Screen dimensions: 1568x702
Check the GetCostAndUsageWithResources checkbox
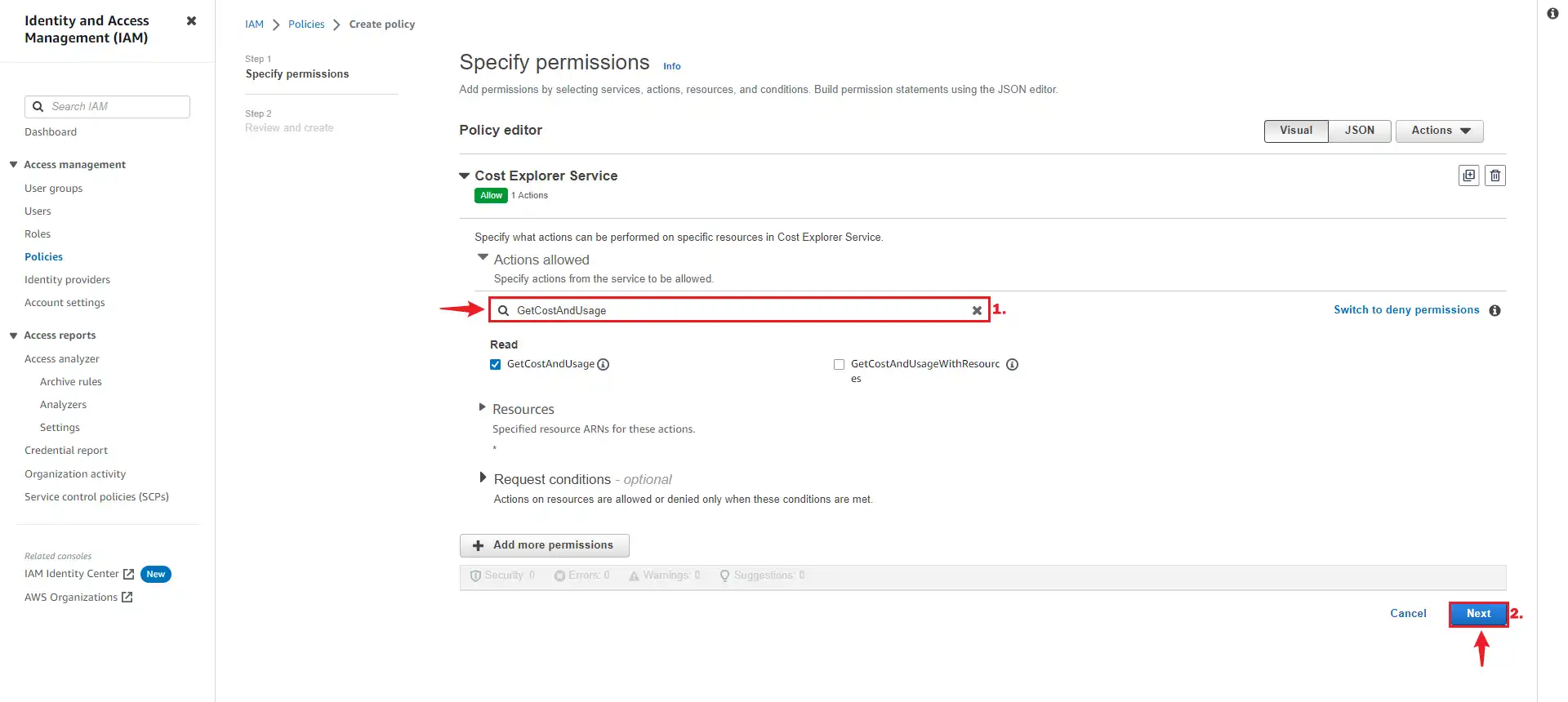pyautogui.click(x=839, y=364)
